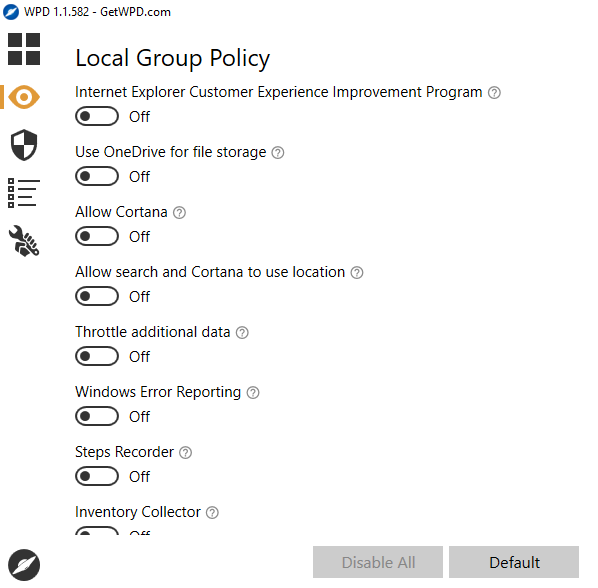The height and width of the screenshot is (588, 598).
Task: Click the WPD feather logo at bottom left
Action: 24,565
